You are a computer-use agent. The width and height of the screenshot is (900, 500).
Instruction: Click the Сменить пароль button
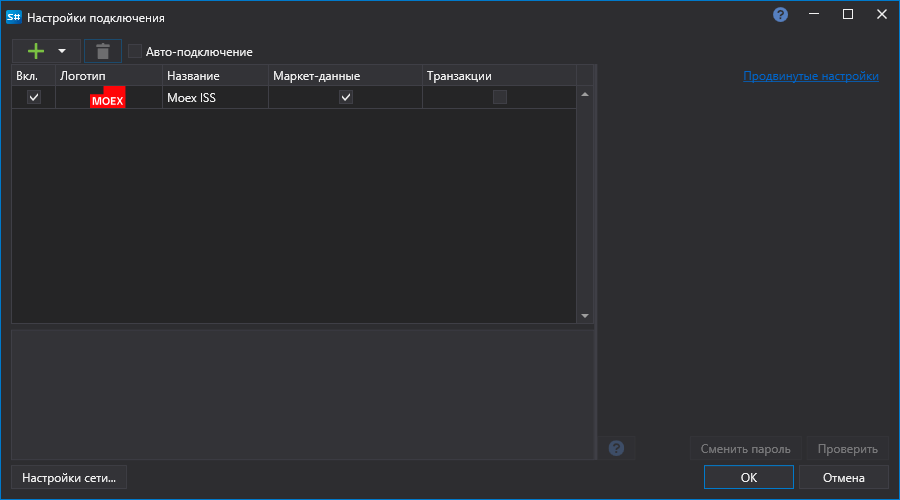[746, 449]
